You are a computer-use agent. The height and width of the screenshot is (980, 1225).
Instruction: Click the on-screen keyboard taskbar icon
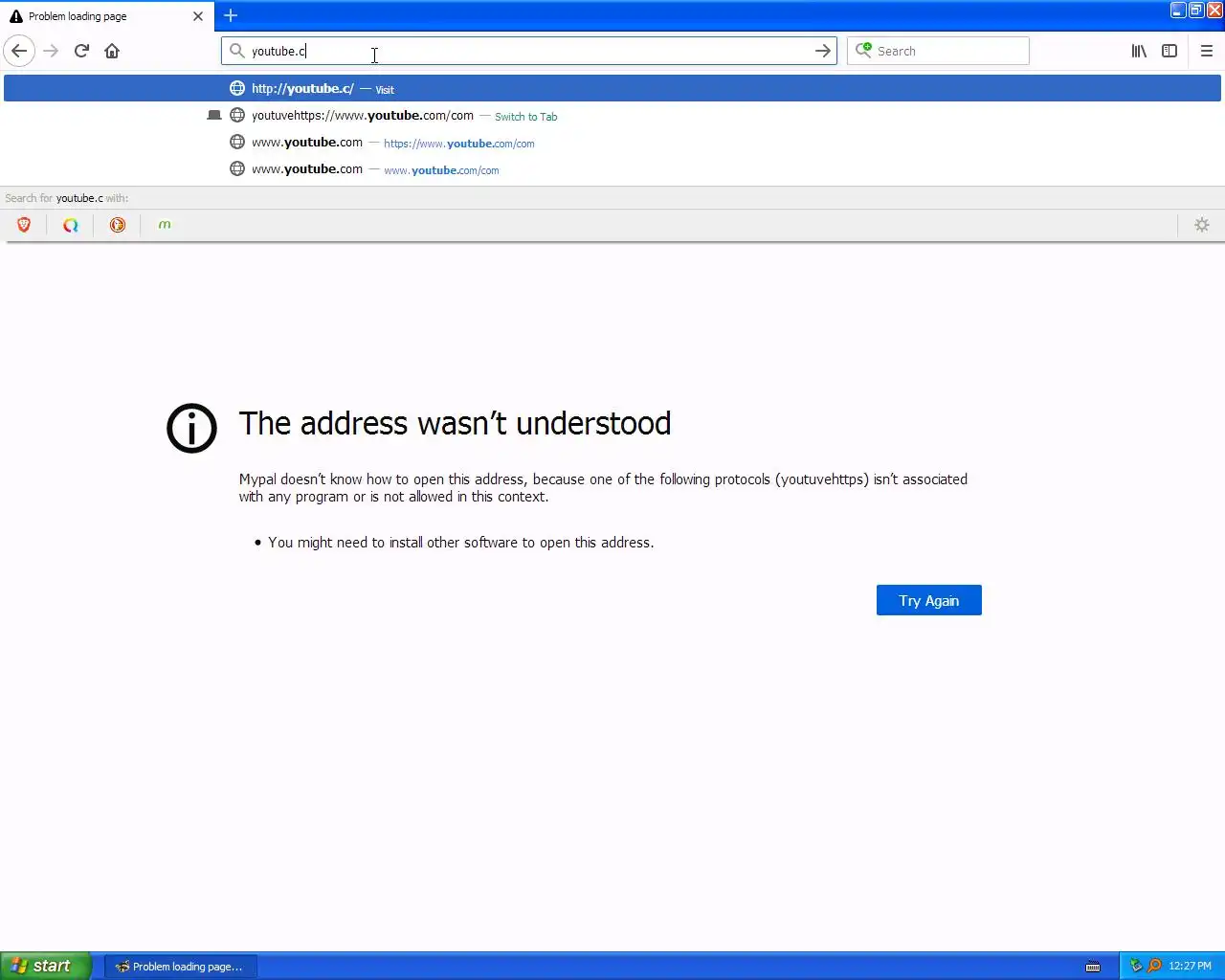[x=1093, y=967]
